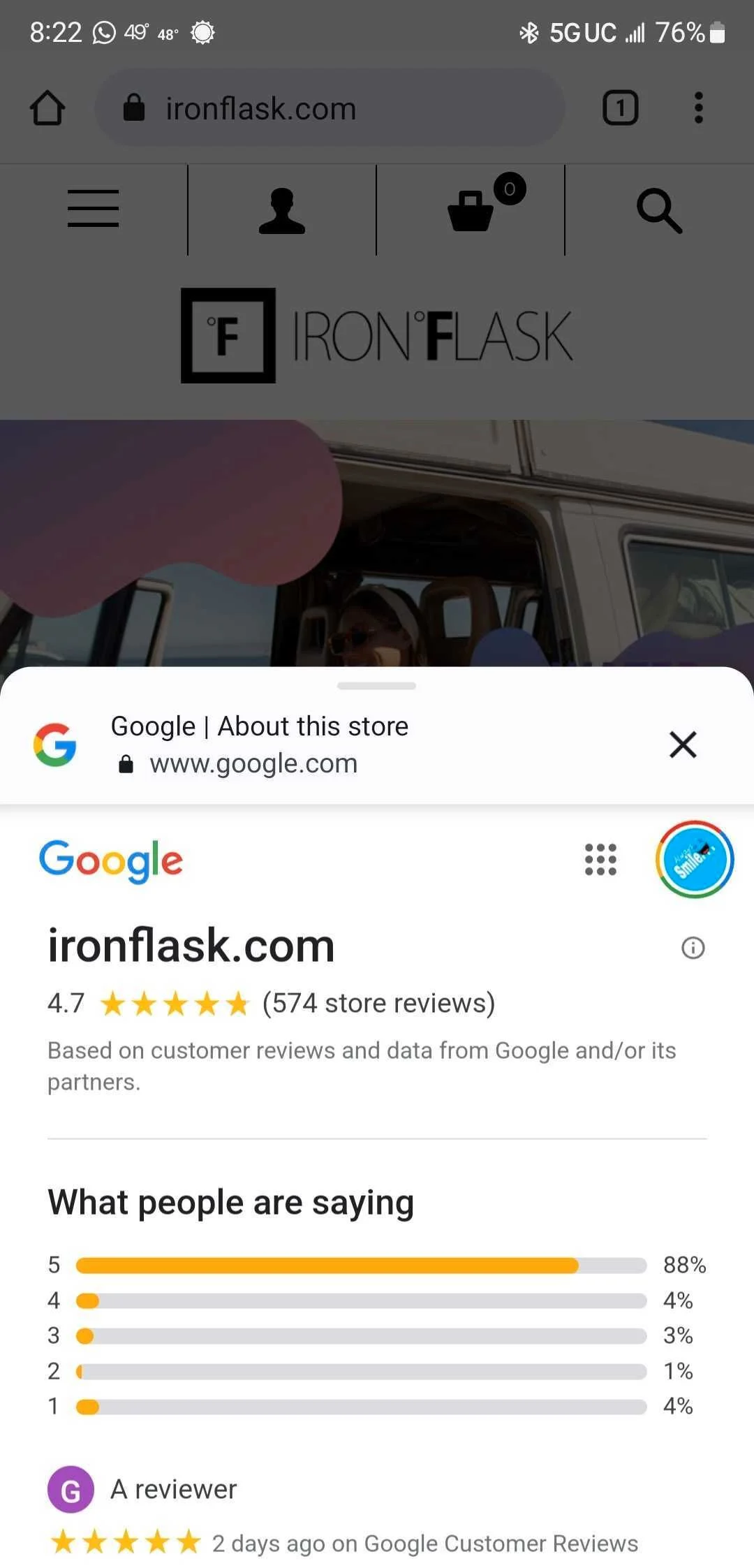Tap the sheet handle to expand panel

376,686
